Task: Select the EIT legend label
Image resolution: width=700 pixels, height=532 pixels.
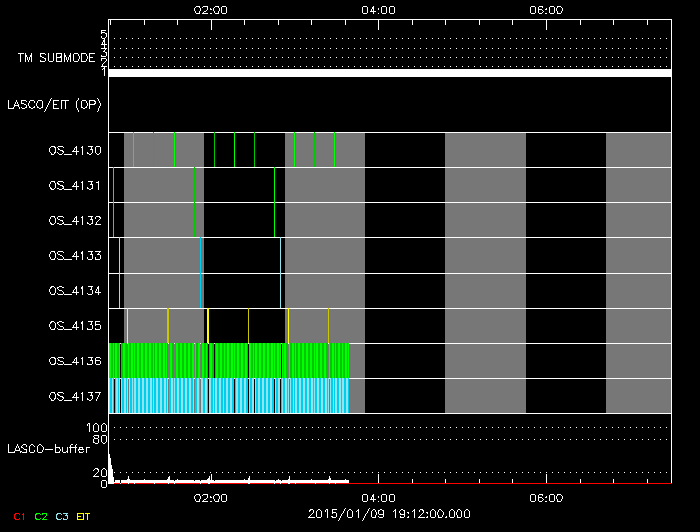Action: (x=84, y=516)
